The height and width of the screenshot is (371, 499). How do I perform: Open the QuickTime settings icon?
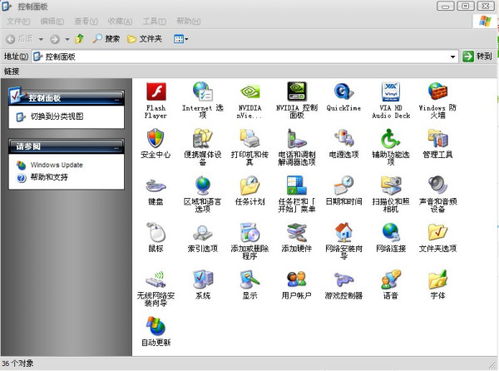coord(344,92)
